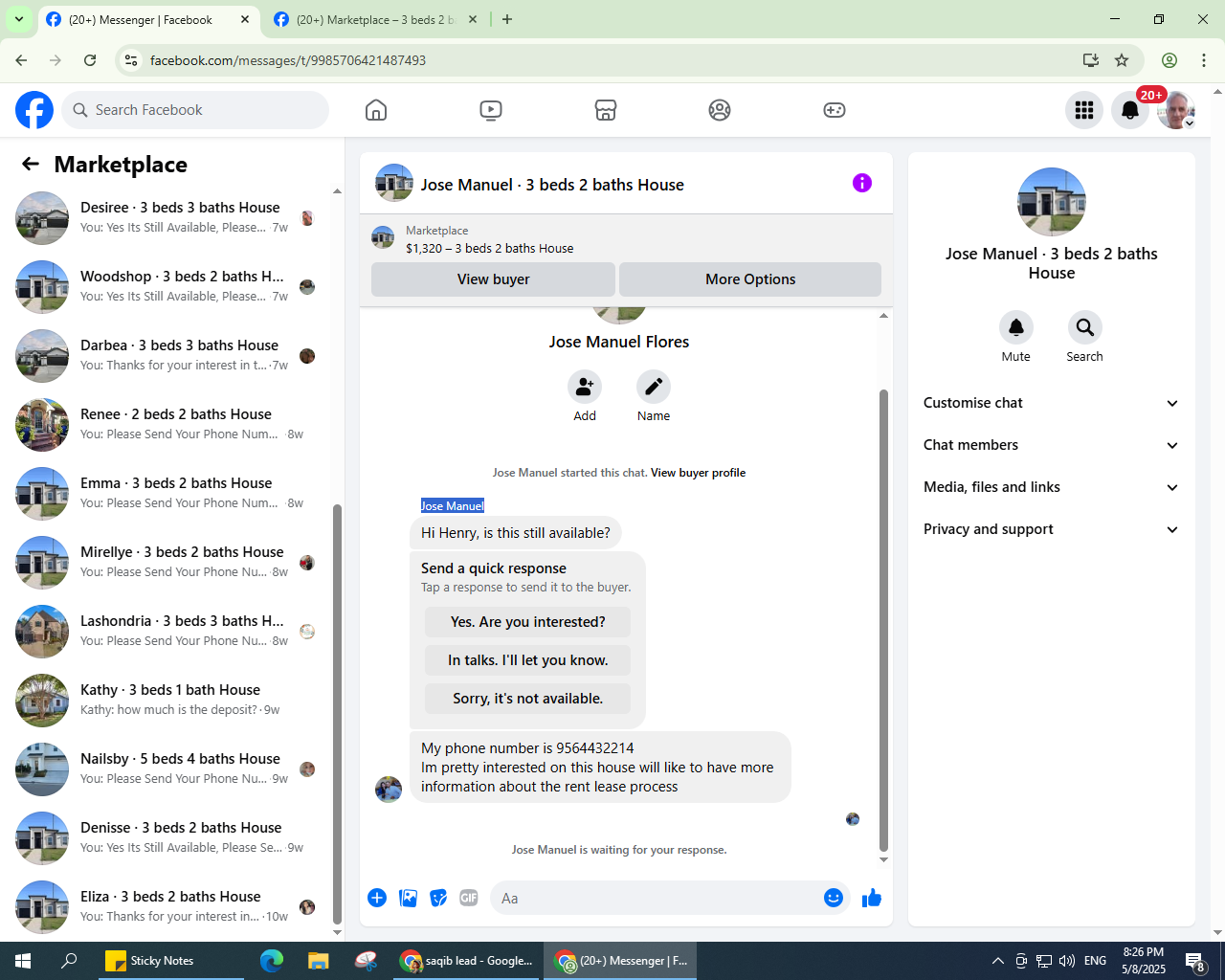Go back using the Marketplace arrow

pos(31,165)
